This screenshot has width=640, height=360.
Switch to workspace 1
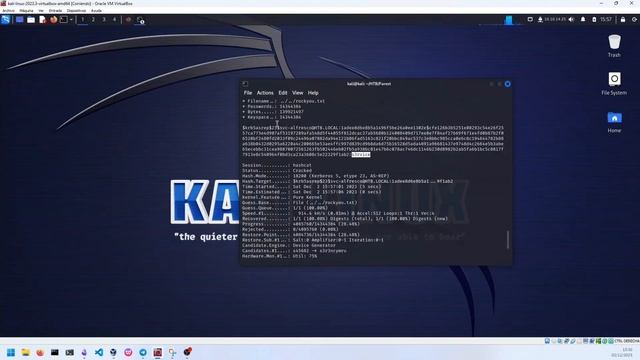pos(82,20)
